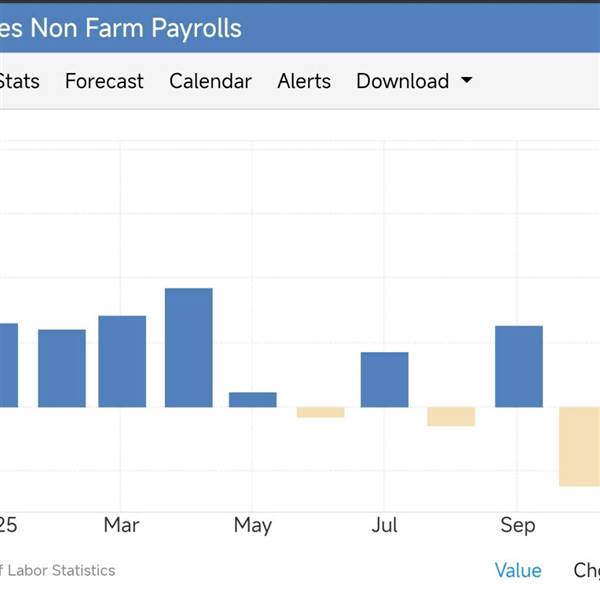The height and width of the screenshot is (600, 600).
Task: Click the Sep label on the x-axis
Action: [x=518, y=525]
